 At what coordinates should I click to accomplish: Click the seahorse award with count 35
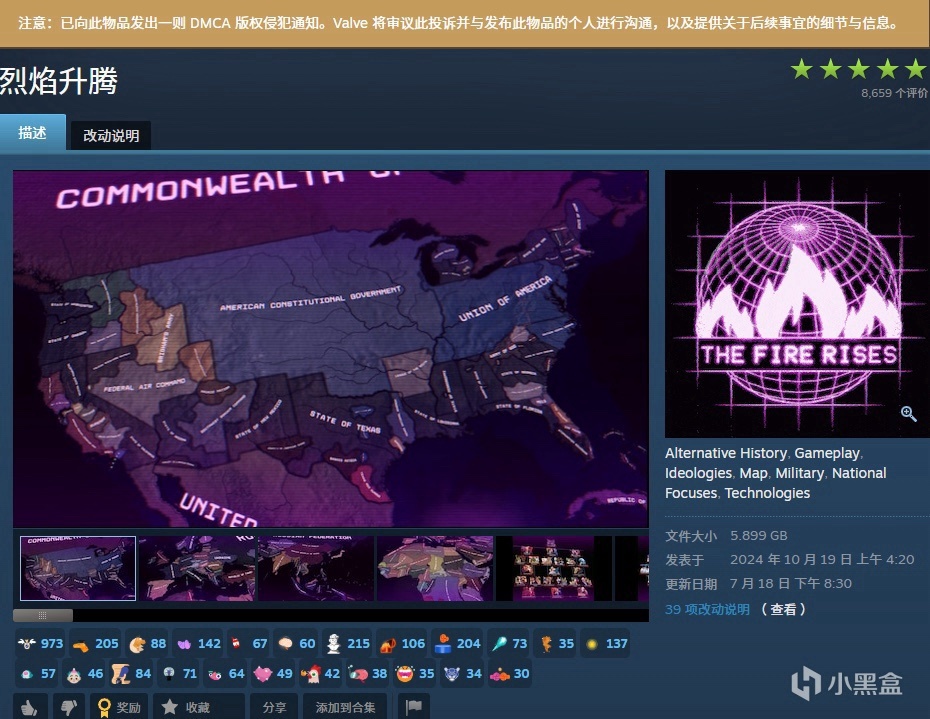[x=556, y=644]
